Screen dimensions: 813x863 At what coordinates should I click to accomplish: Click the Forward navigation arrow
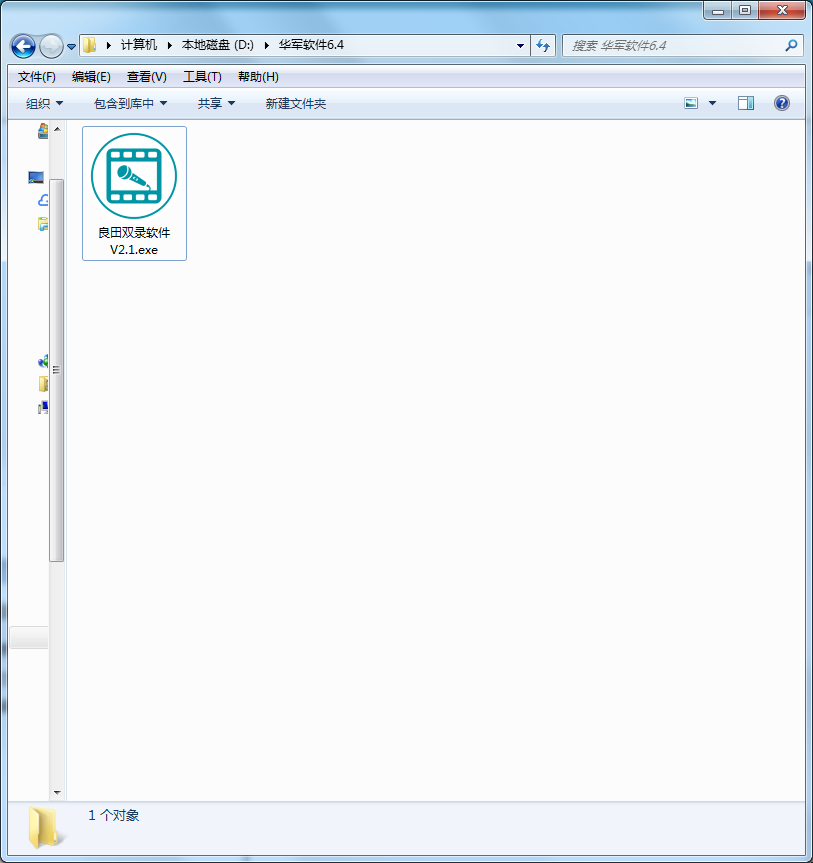pos(51,46)
